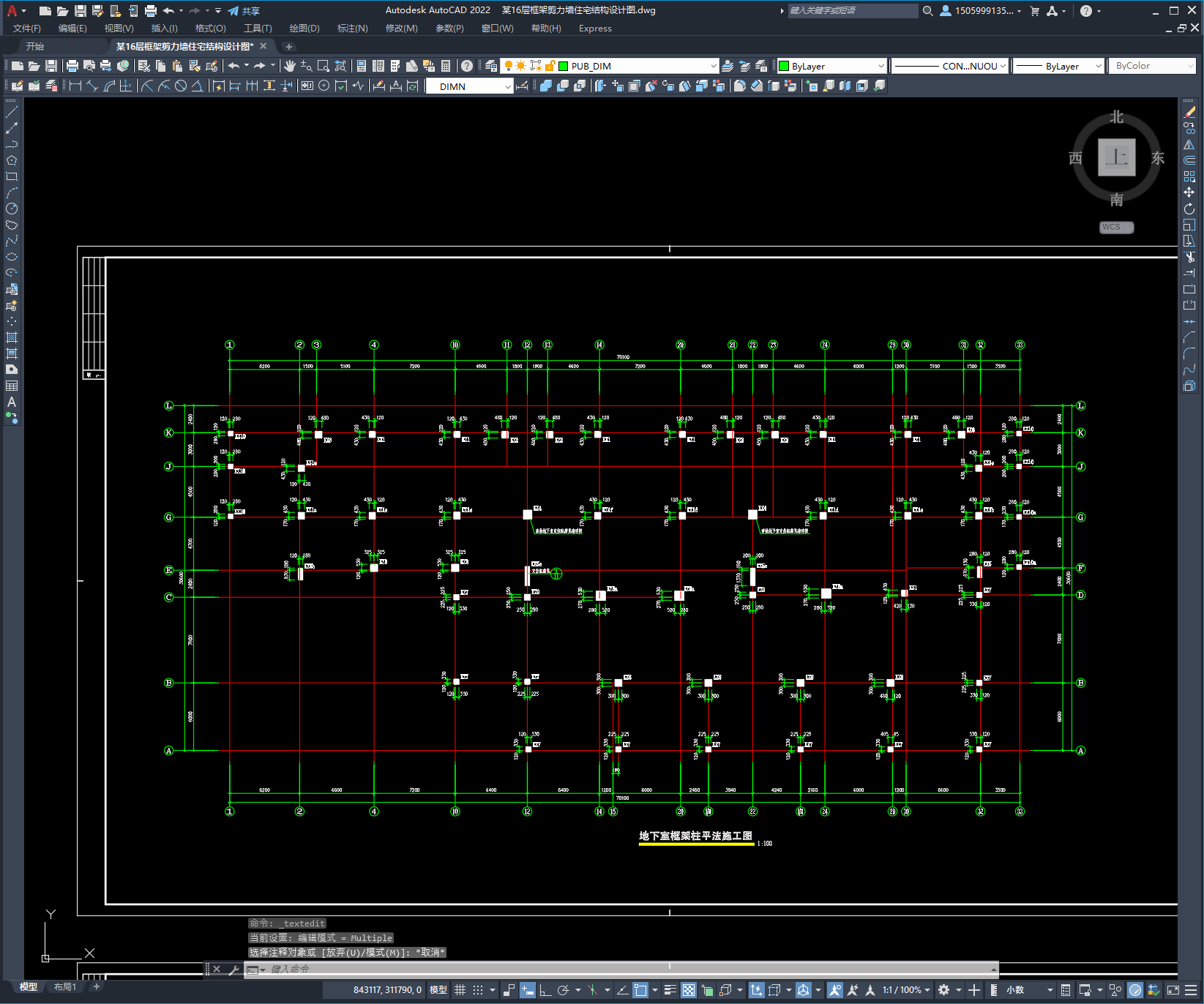
Task: Open the Express menu
Action: point(595,29)
